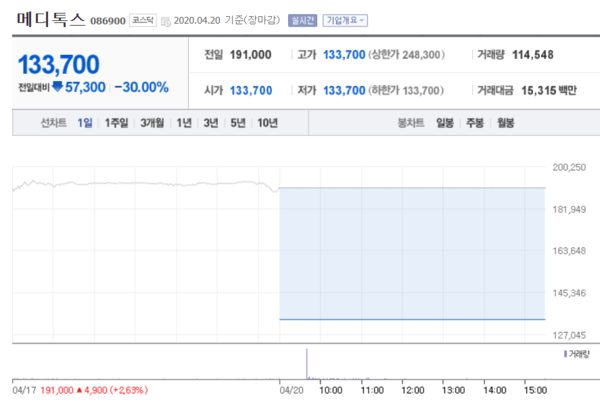Click the 전일 value 191,000
Viewport: 600px width, 407px height.
pos(250,55)
